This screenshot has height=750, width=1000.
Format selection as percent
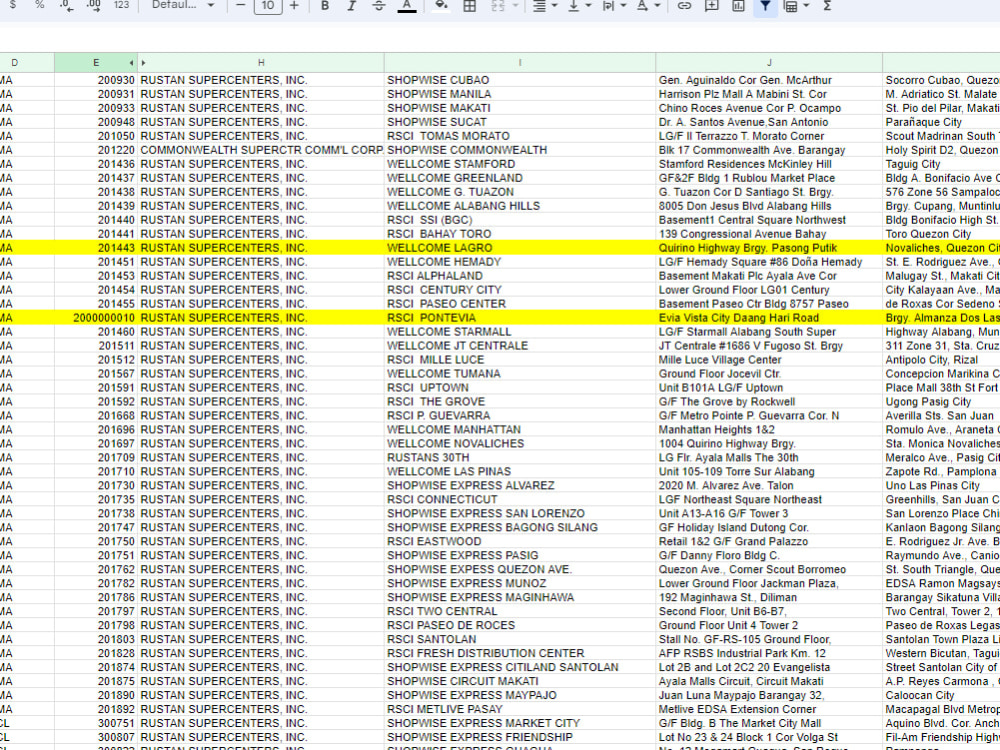tap(40, 5)
